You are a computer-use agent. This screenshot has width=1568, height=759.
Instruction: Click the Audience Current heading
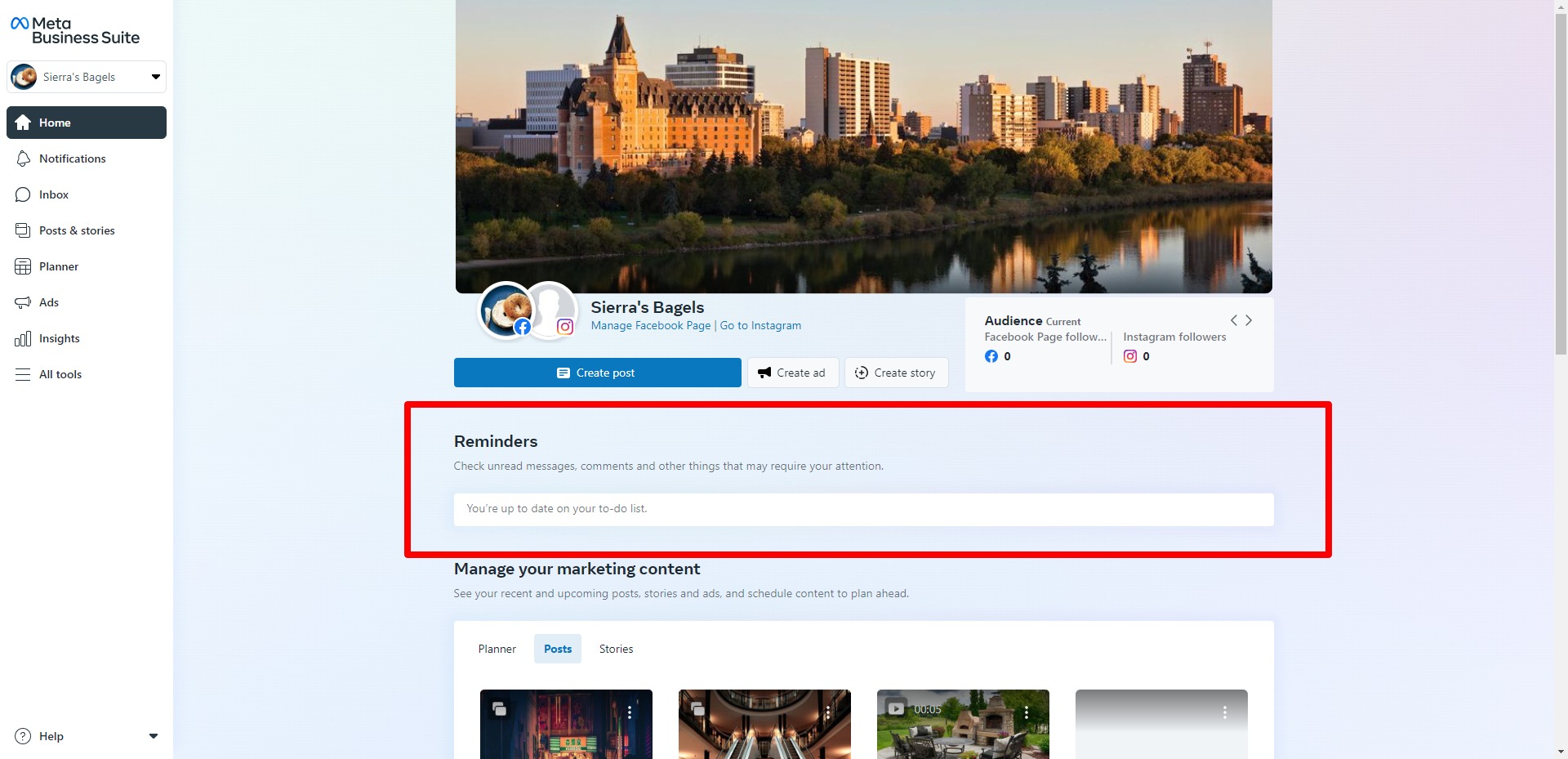[x=1032, y=321]
